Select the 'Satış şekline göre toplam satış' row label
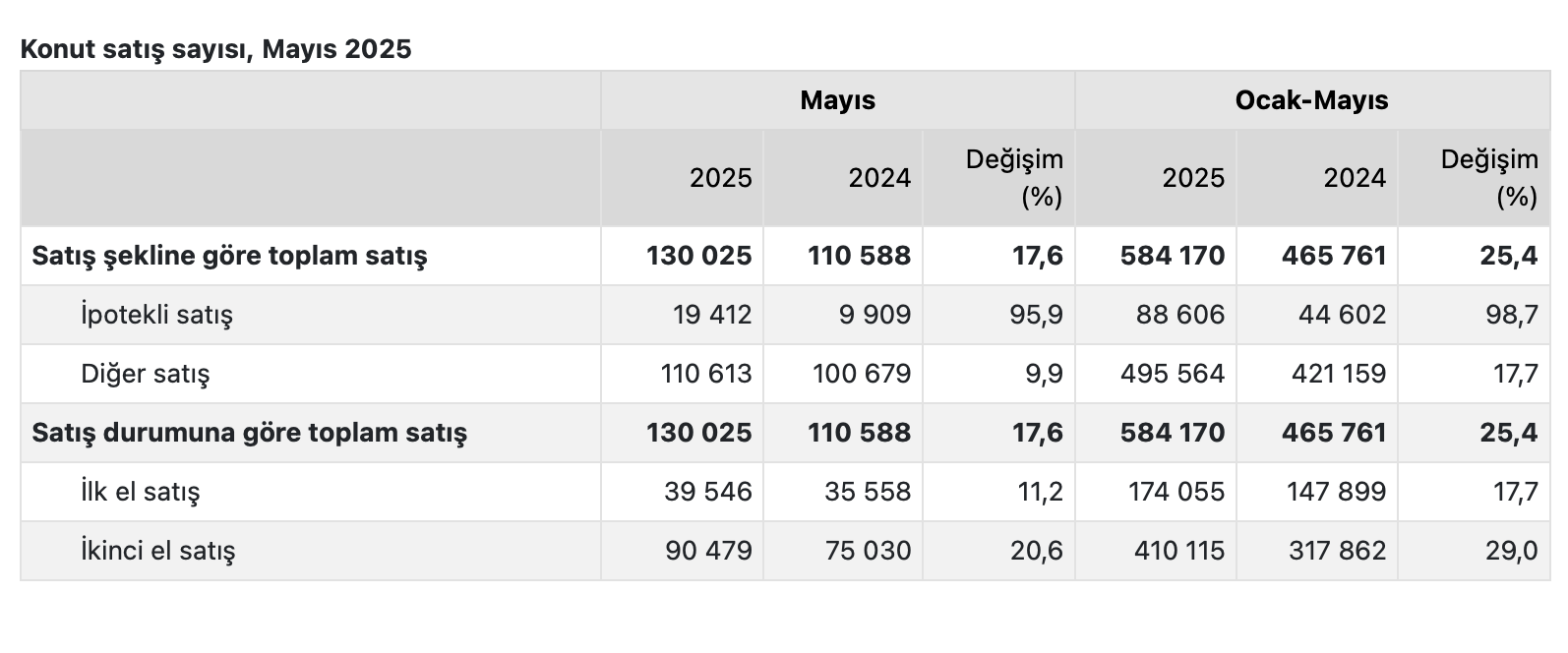The image size is (1568, 653). 229,256
